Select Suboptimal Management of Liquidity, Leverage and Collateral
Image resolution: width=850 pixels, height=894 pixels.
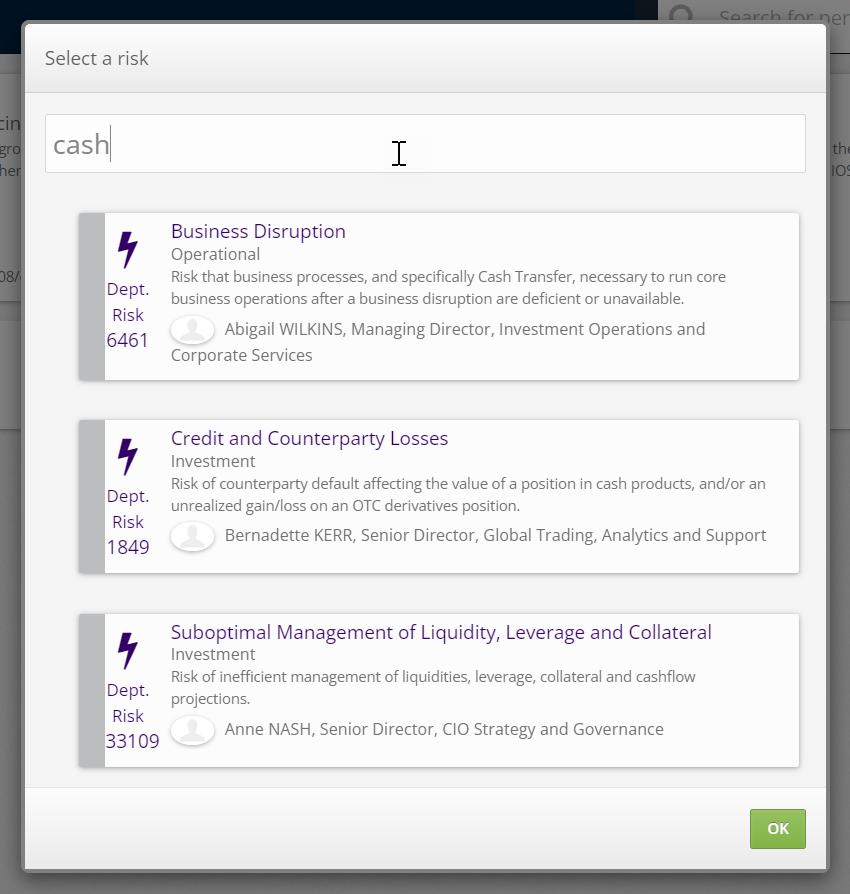pyautogui.click(x=441, y=632)
